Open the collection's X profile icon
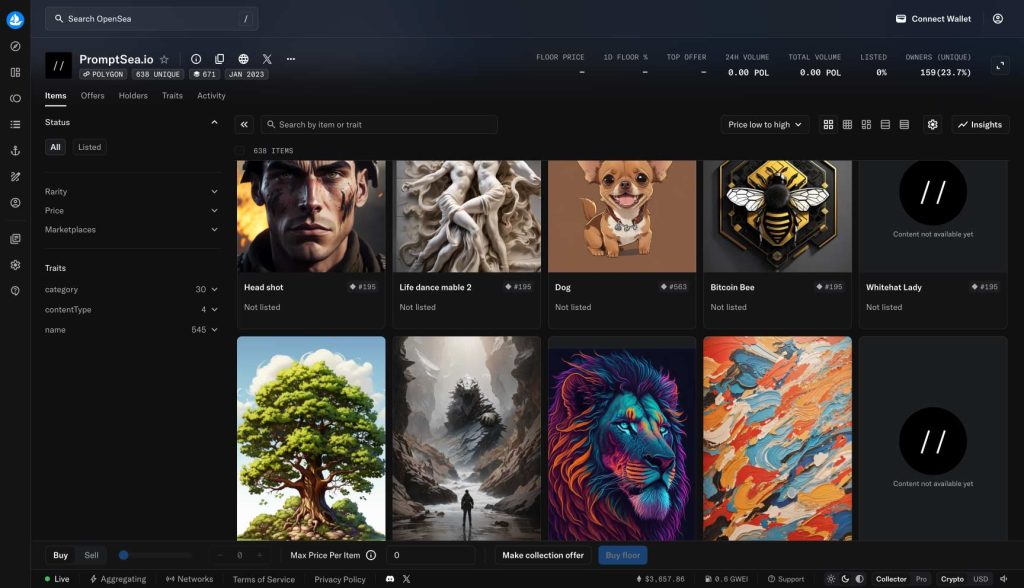1024x588 pixels. [x=267, y=59]
